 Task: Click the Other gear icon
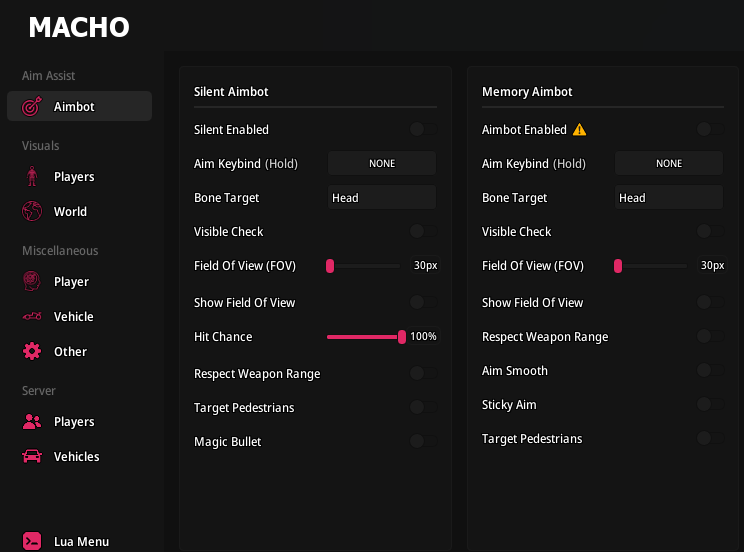(32, 352)
